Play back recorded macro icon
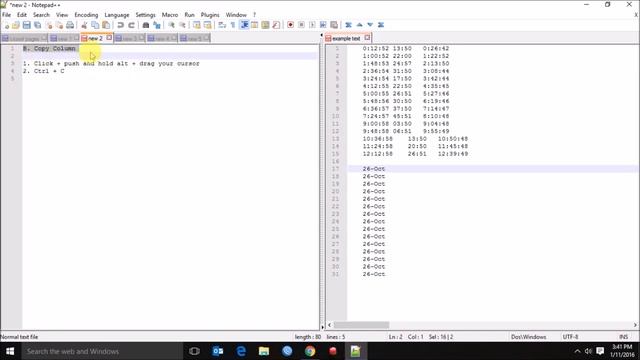 point(312,25)
